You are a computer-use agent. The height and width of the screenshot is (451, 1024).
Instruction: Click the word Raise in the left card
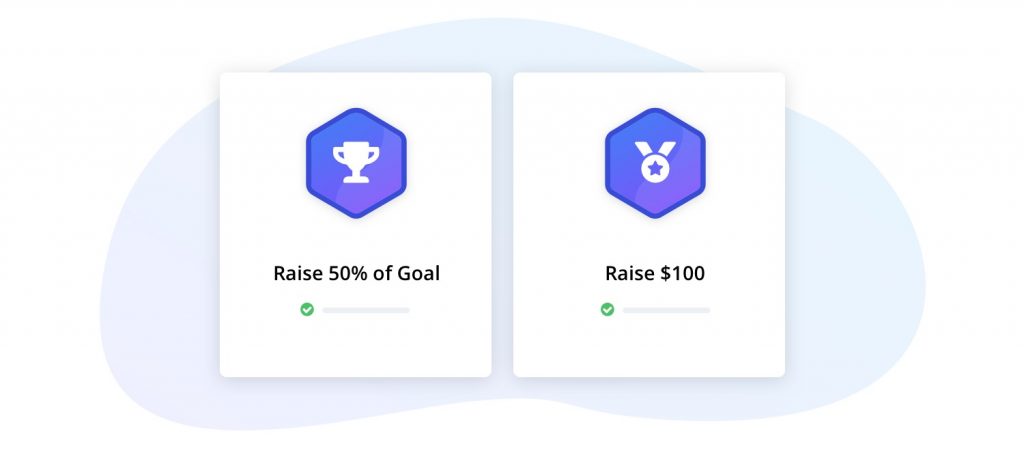(298, 273)
